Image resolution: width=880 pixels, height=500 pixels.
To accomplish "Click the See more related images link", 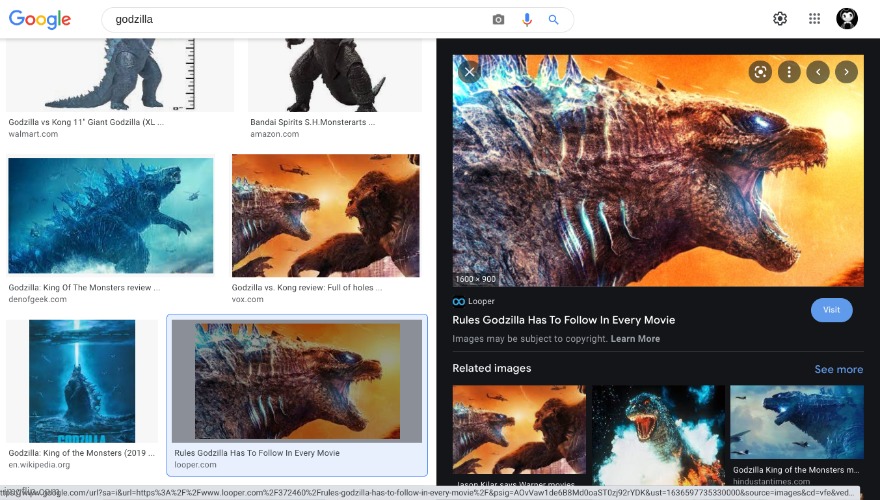I will 838,369.
